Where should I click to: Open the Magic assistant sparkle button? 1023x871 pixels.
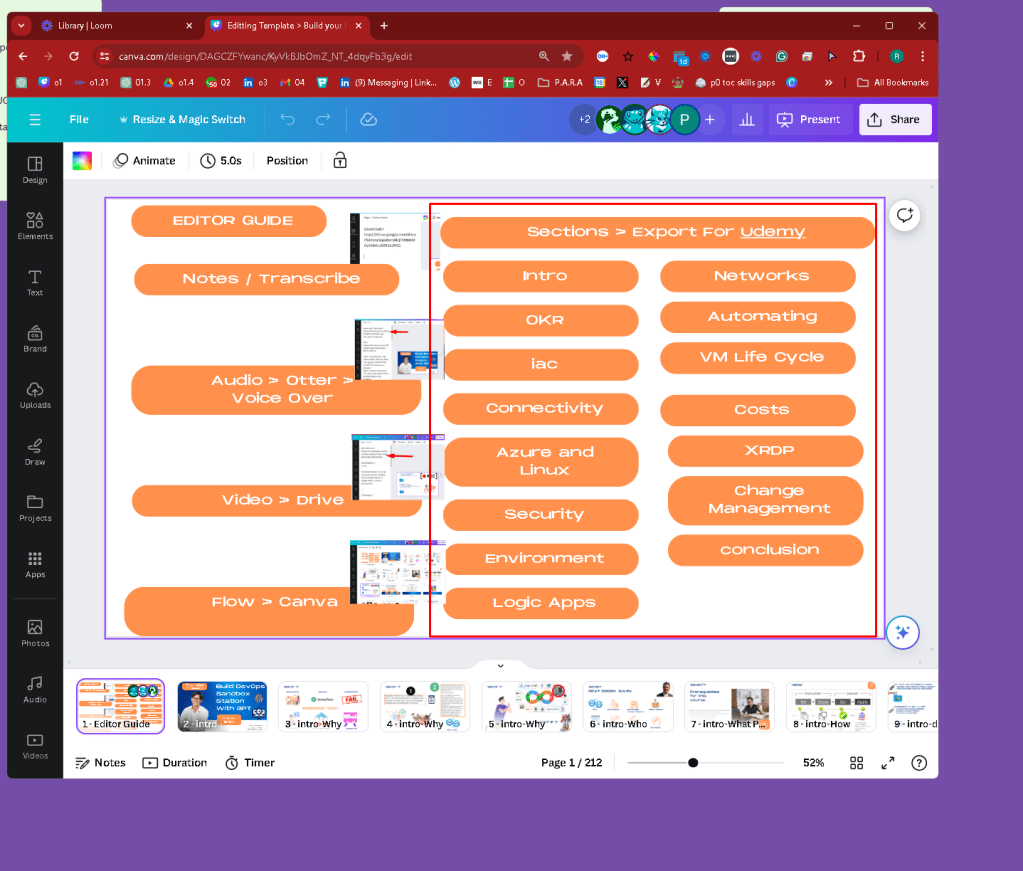pos(903,632)
